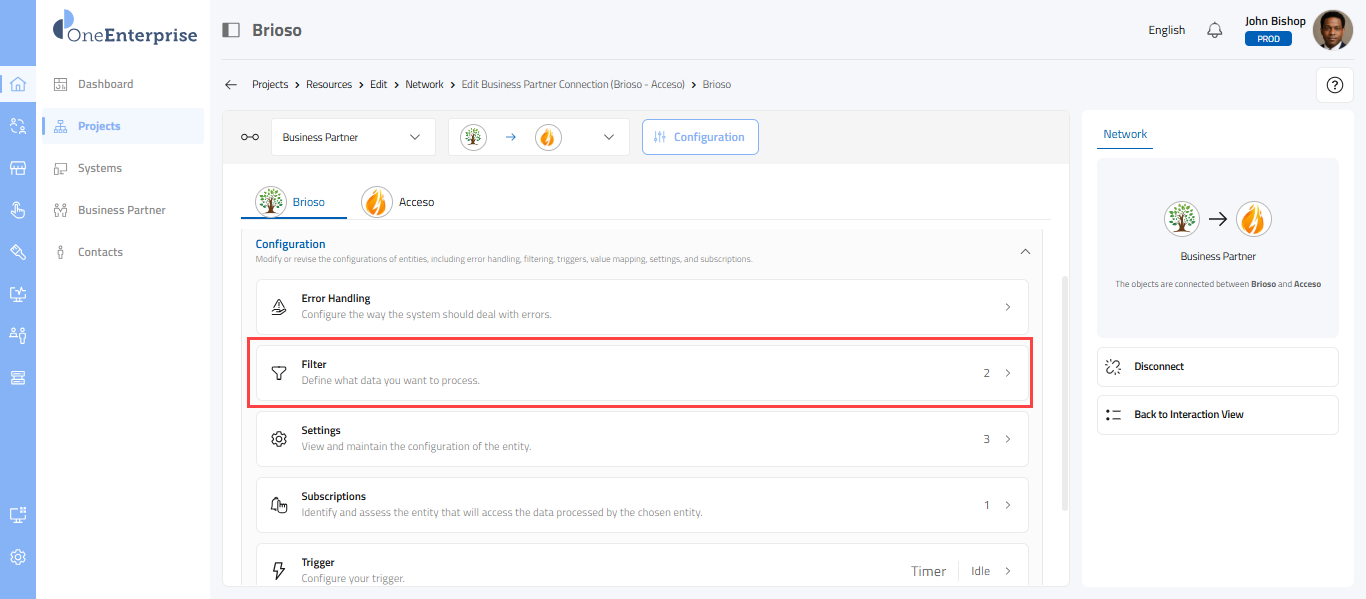The width and height of the screenshot is (1366, 599).
Task: Go to Dashboard in the side menu
Action: (105, 84)
